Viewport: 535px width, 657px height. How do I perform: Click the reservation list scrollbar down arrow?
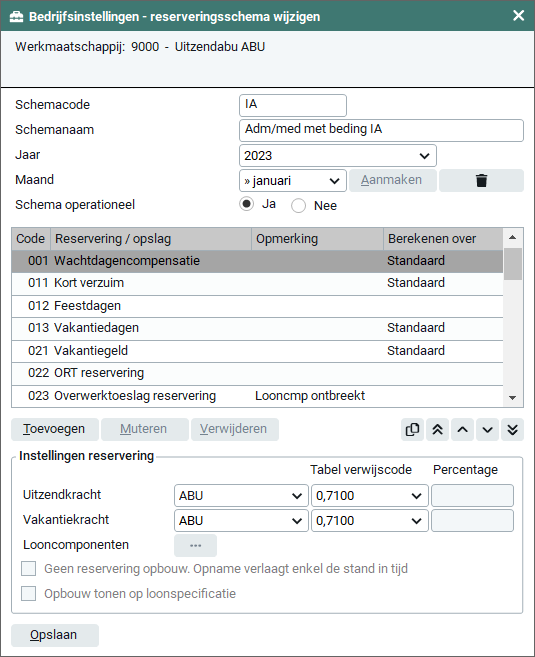(x=512, y=398)
